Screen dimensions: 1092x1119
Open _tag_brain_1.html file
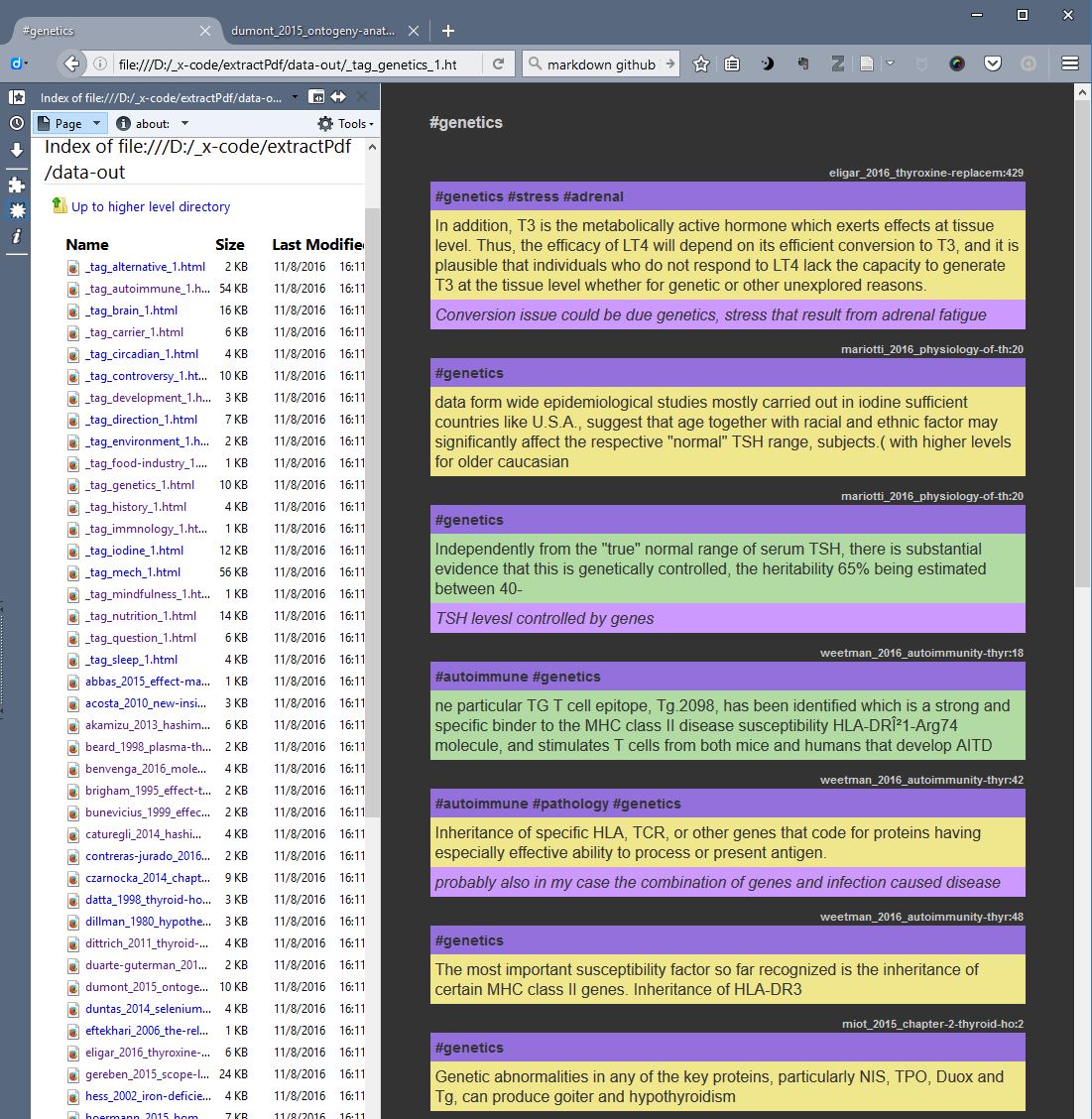pyautogui.click(x=131, y=311)
